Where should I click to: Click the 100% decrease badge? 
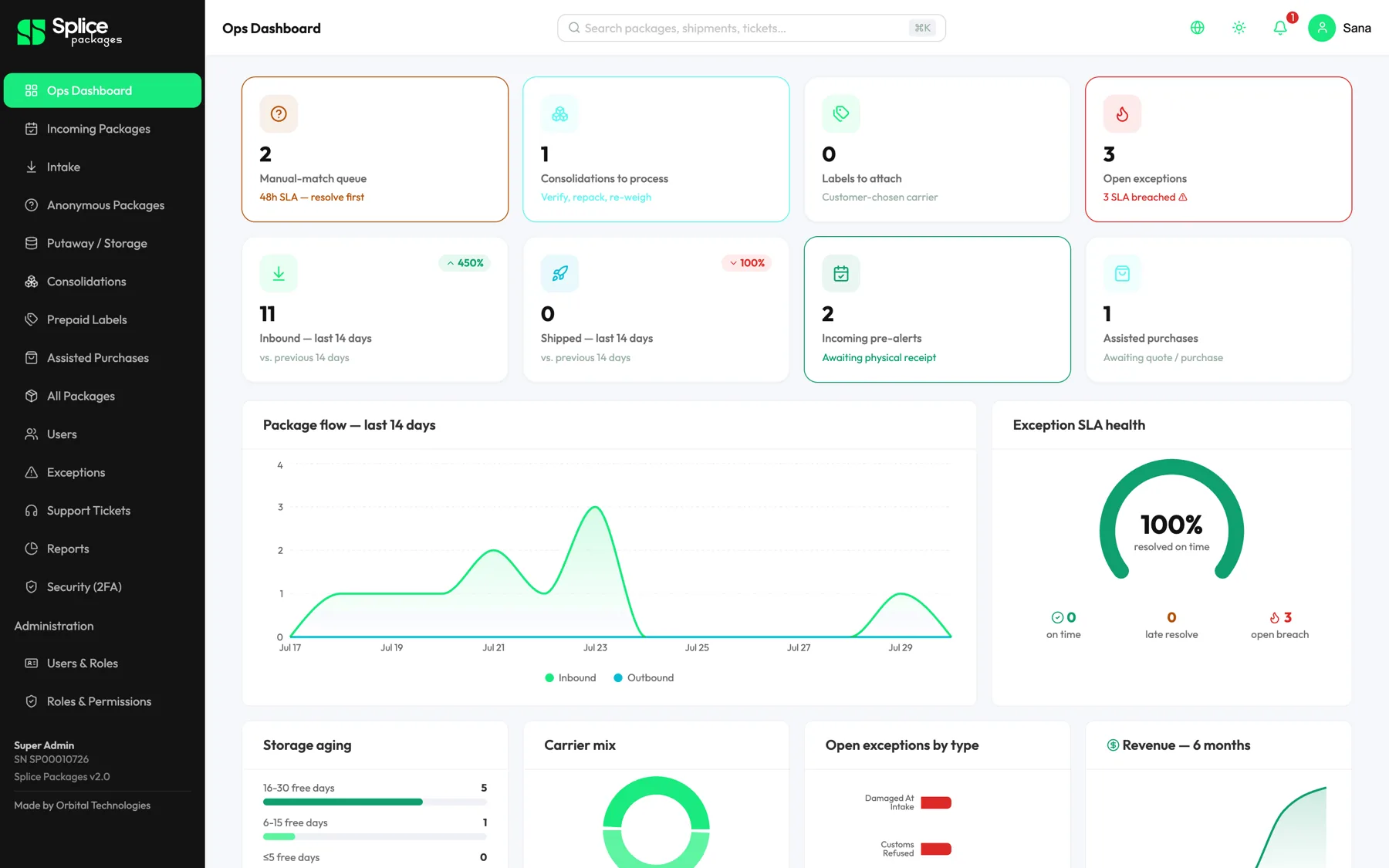pos(747,263)
